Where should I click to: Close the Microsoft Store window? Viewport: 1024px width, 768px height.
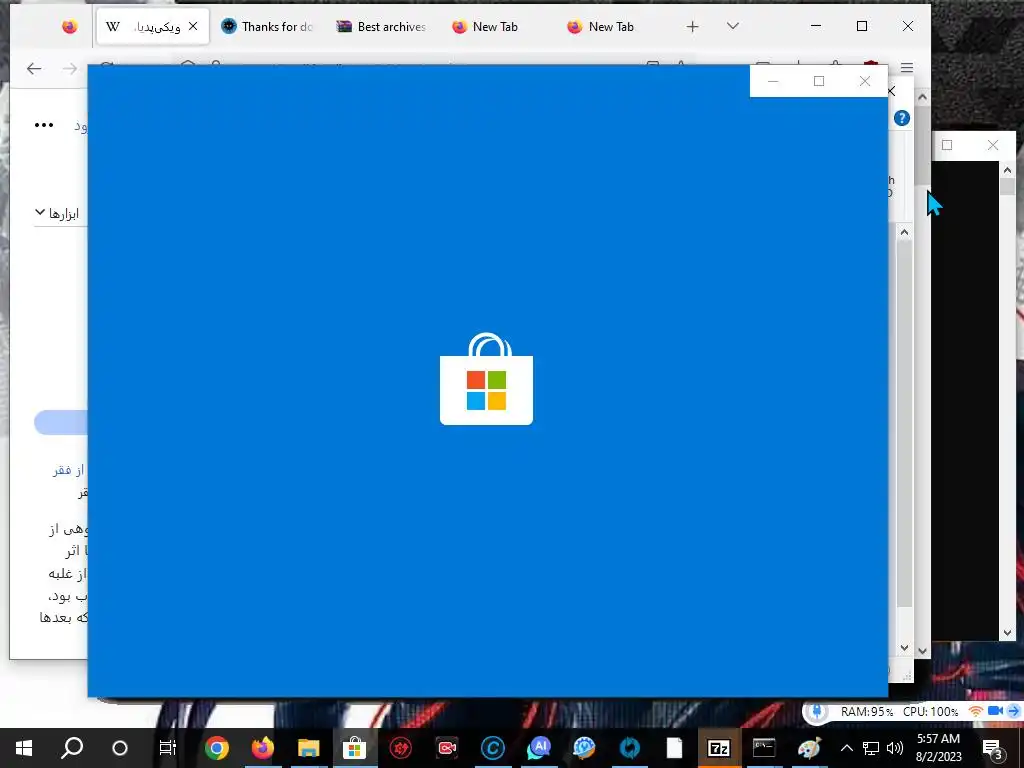(x=865, y=81)
